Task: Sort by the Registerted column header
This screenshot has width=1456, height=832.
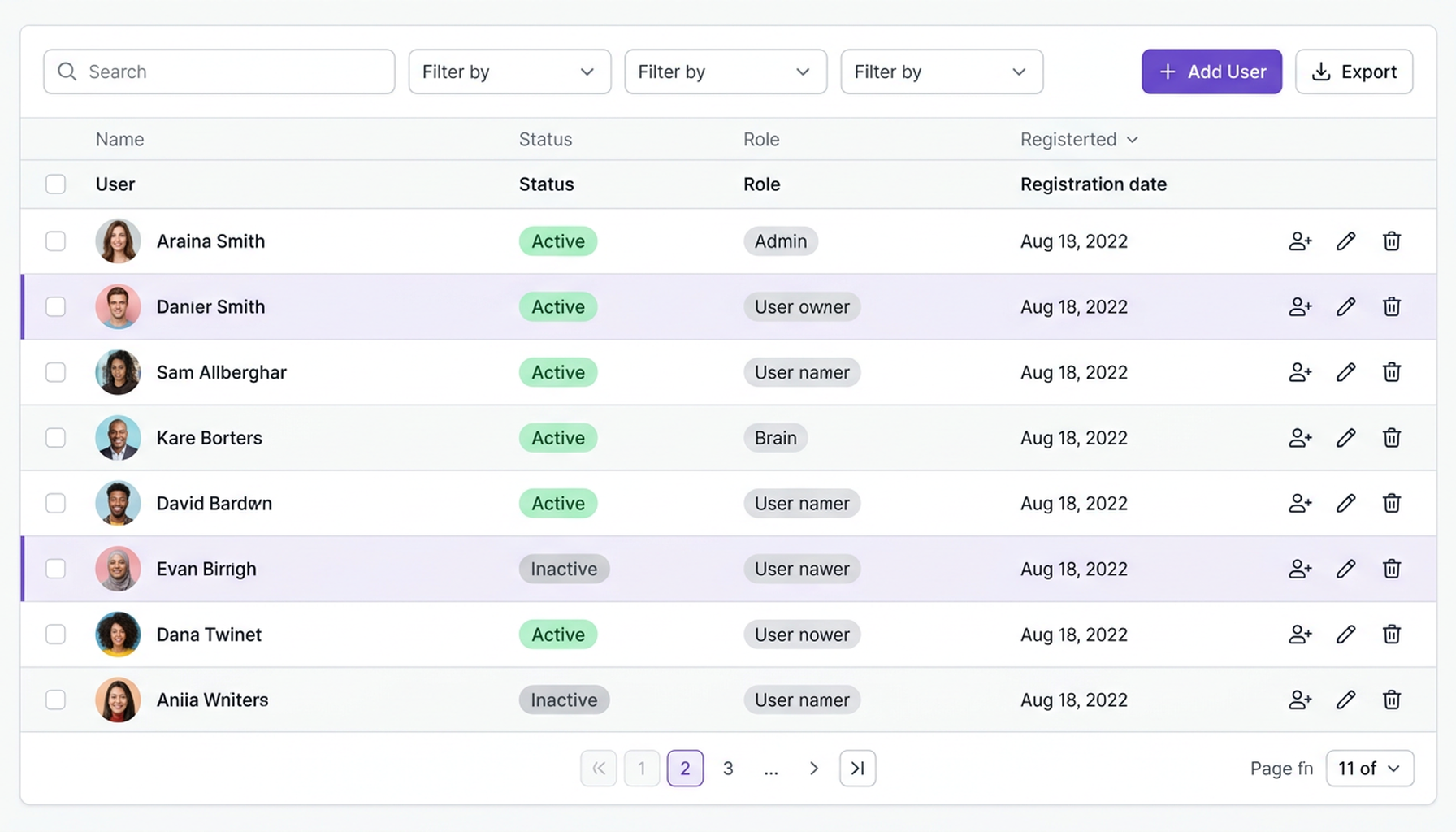Action: click(x=1078, y=140)
